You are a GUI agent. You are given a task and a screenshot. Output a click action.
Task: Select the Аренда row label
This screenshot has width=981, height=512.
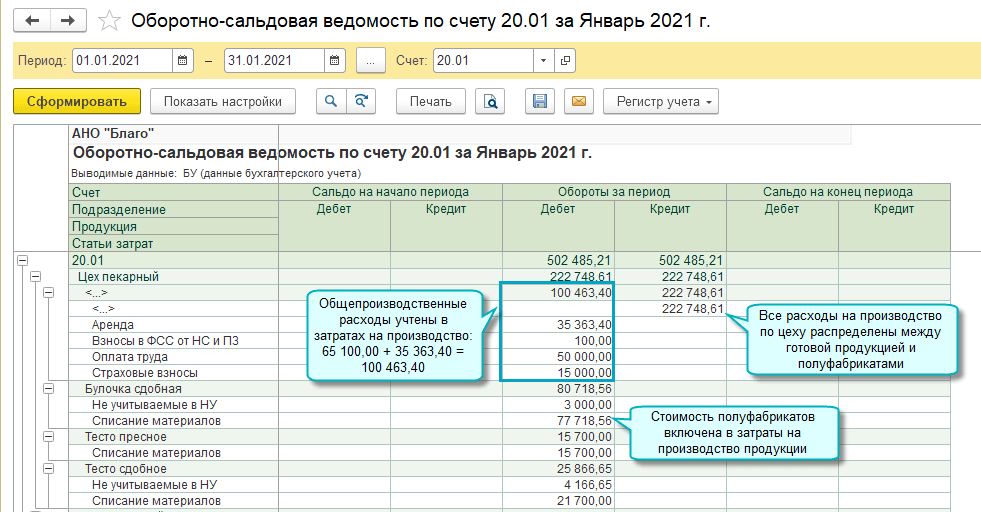click(113, 325)
